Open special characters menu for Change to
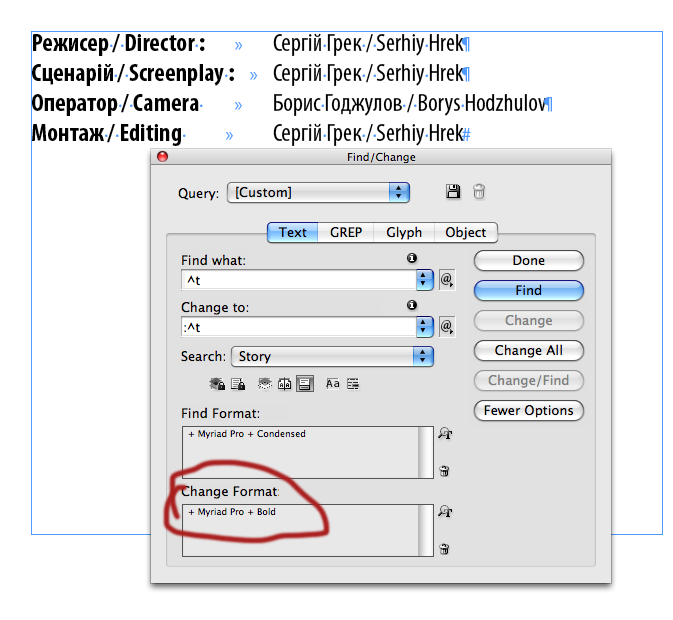 [446, 327]
